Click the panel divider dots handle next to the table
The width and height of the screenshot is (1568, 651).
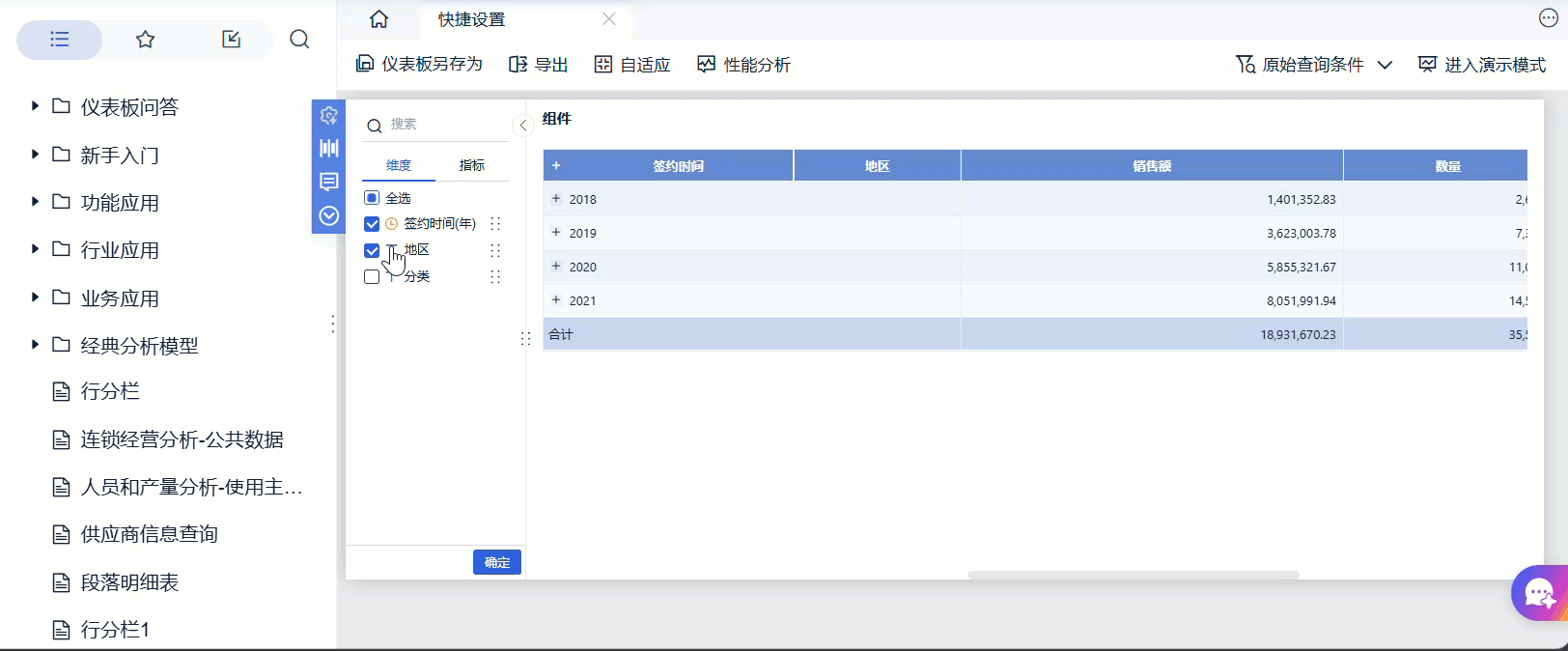coord(526,339)
